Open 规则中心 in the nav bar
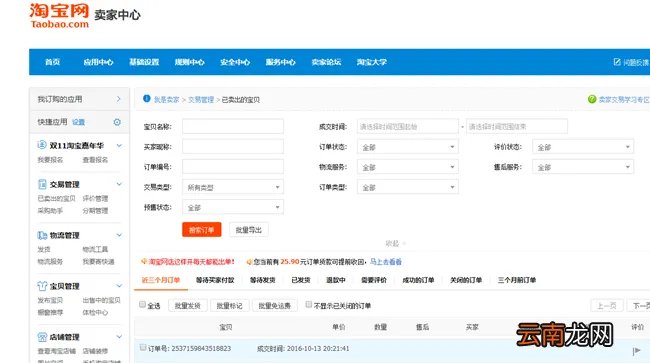 (189, 62)
